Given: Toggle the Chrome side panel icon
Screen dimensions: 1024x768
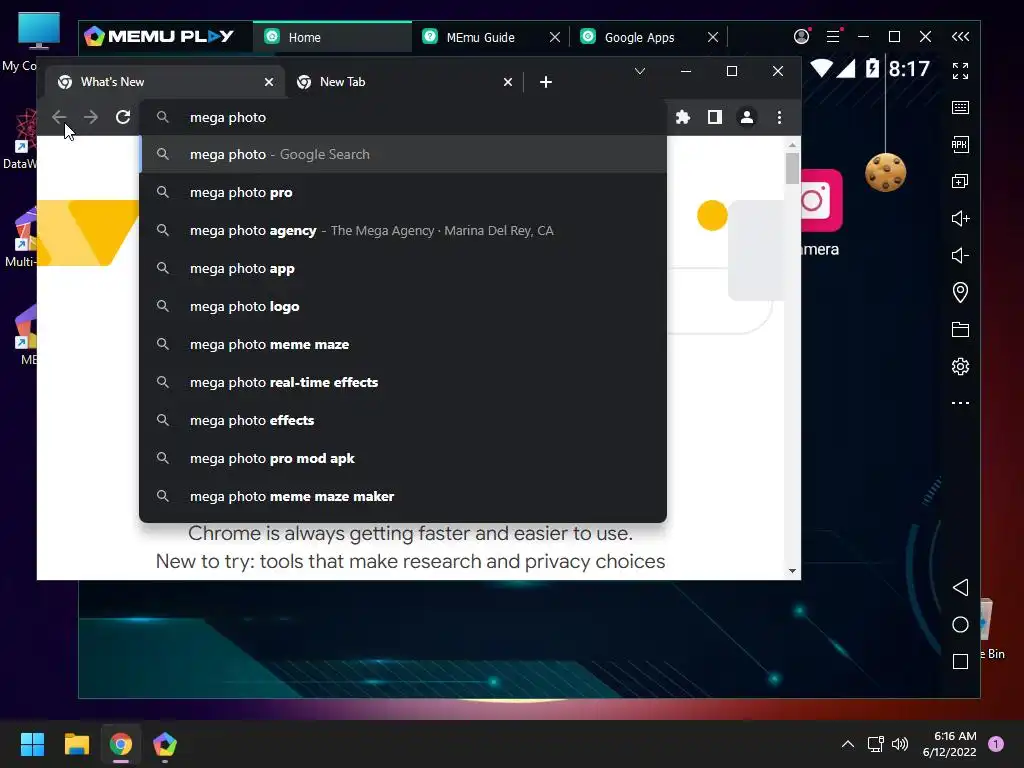Looking at the screenshot, I should (x=714, y=118).
